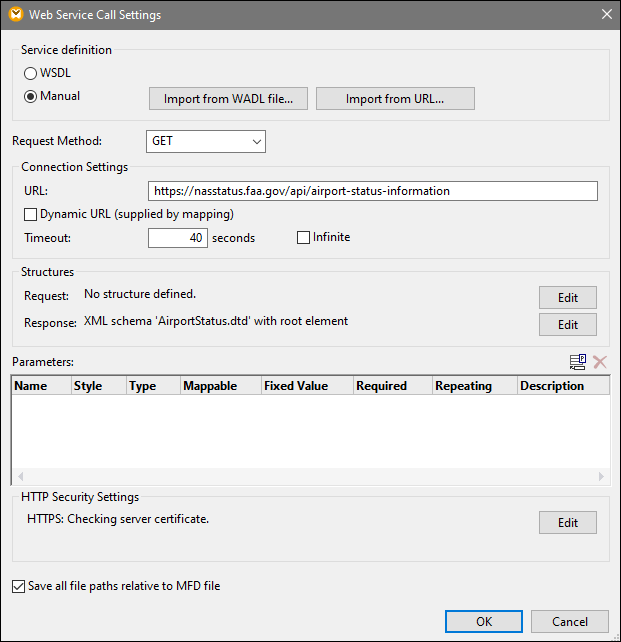Click inside the URL input field
Image resolution: width=621 pixels, height=642 pixels.
(x=372, y=191)
